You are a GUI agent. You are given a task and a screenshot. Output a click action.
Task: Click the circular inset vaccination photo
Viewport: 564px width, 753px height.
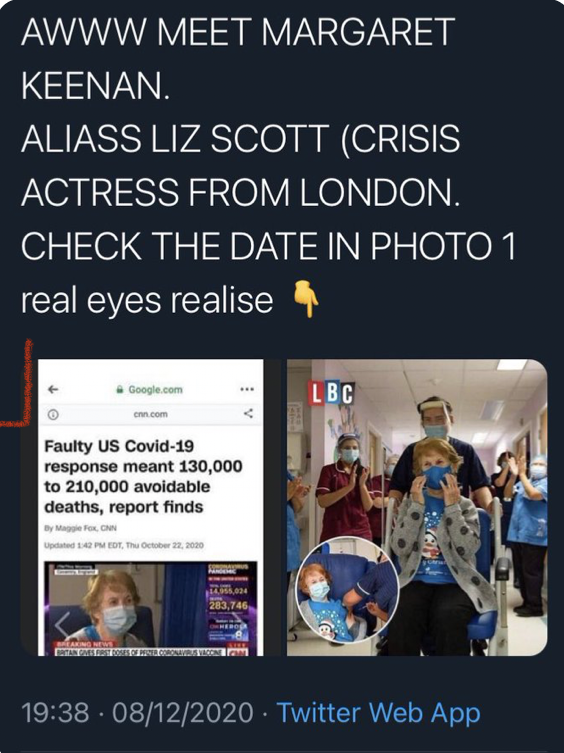tap(347, 590)
